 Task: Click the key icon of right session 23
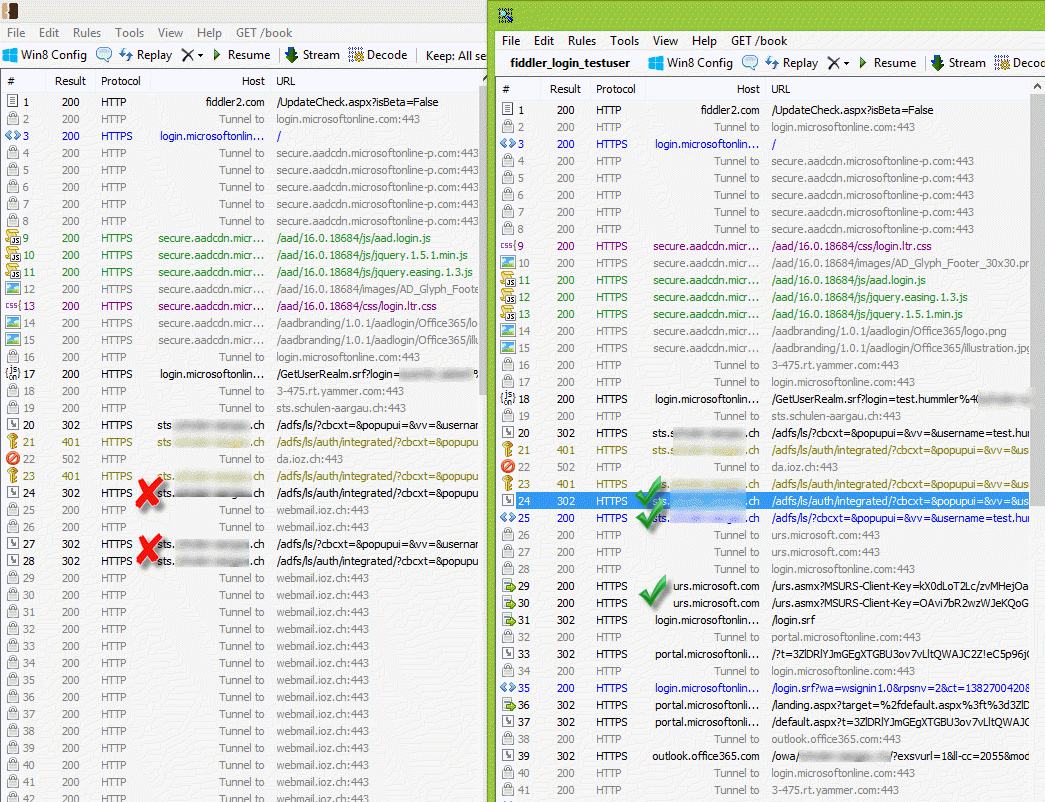(508, 484)
